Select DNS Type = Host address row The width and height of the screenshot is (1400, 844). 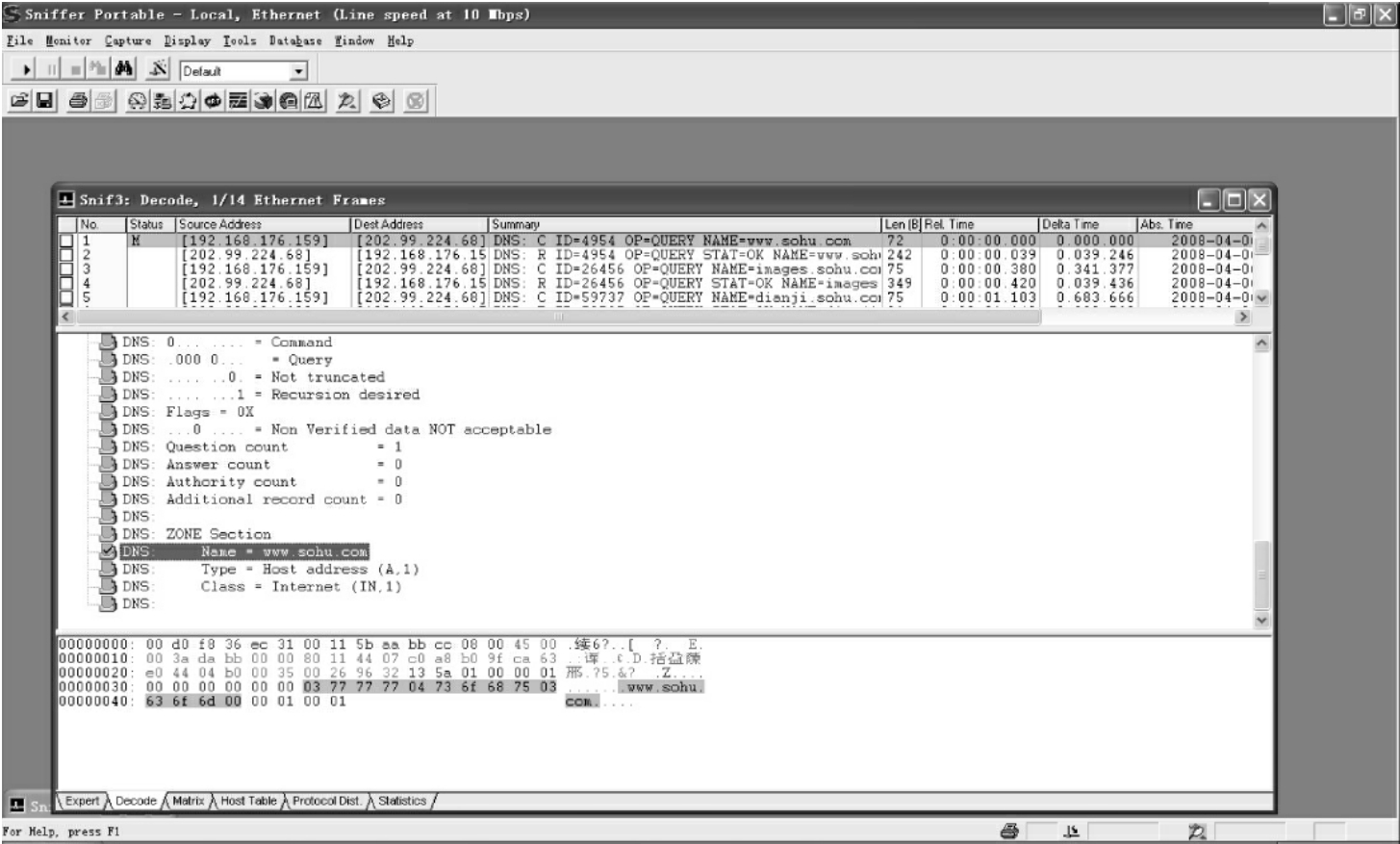[x=270, y=569]
